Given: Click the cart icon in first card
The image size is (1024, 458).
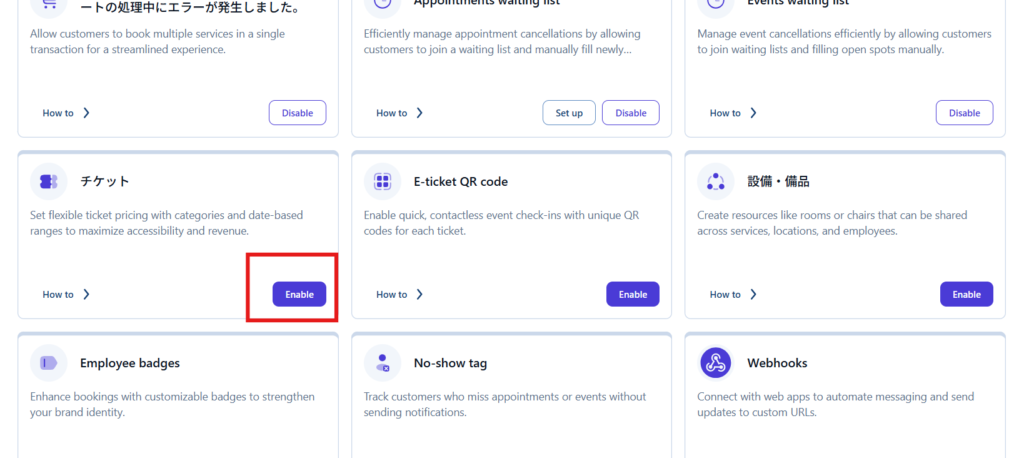Looking at the screenshot, I should coord(48,5).
